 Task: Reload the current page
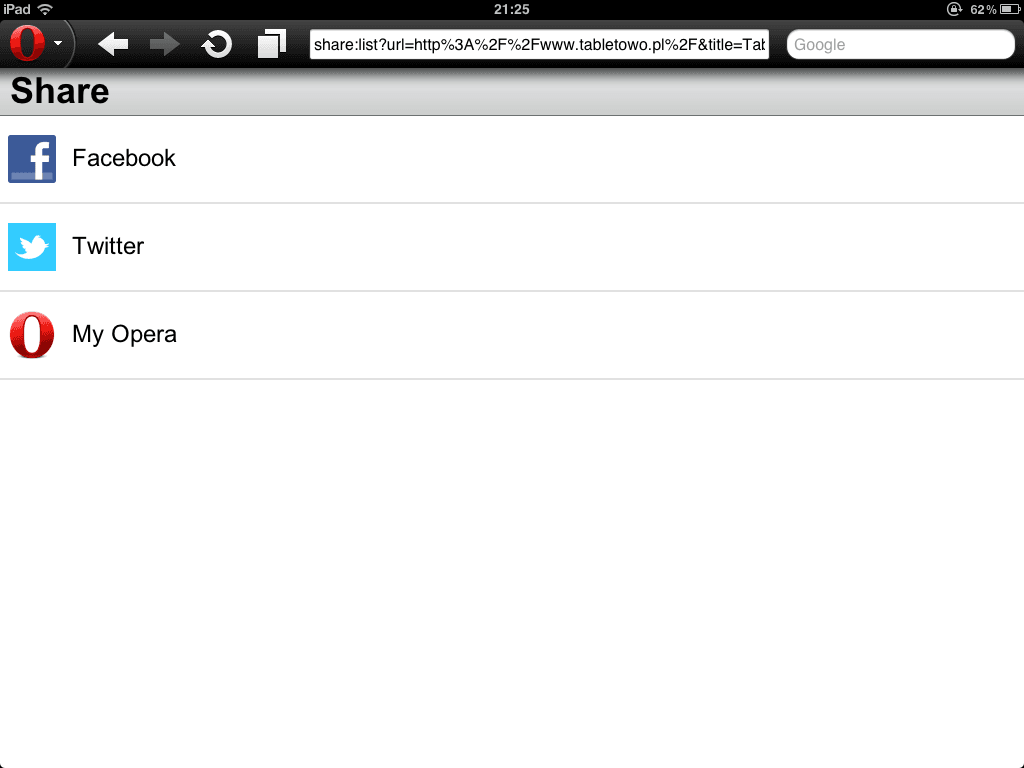[216, 44]
